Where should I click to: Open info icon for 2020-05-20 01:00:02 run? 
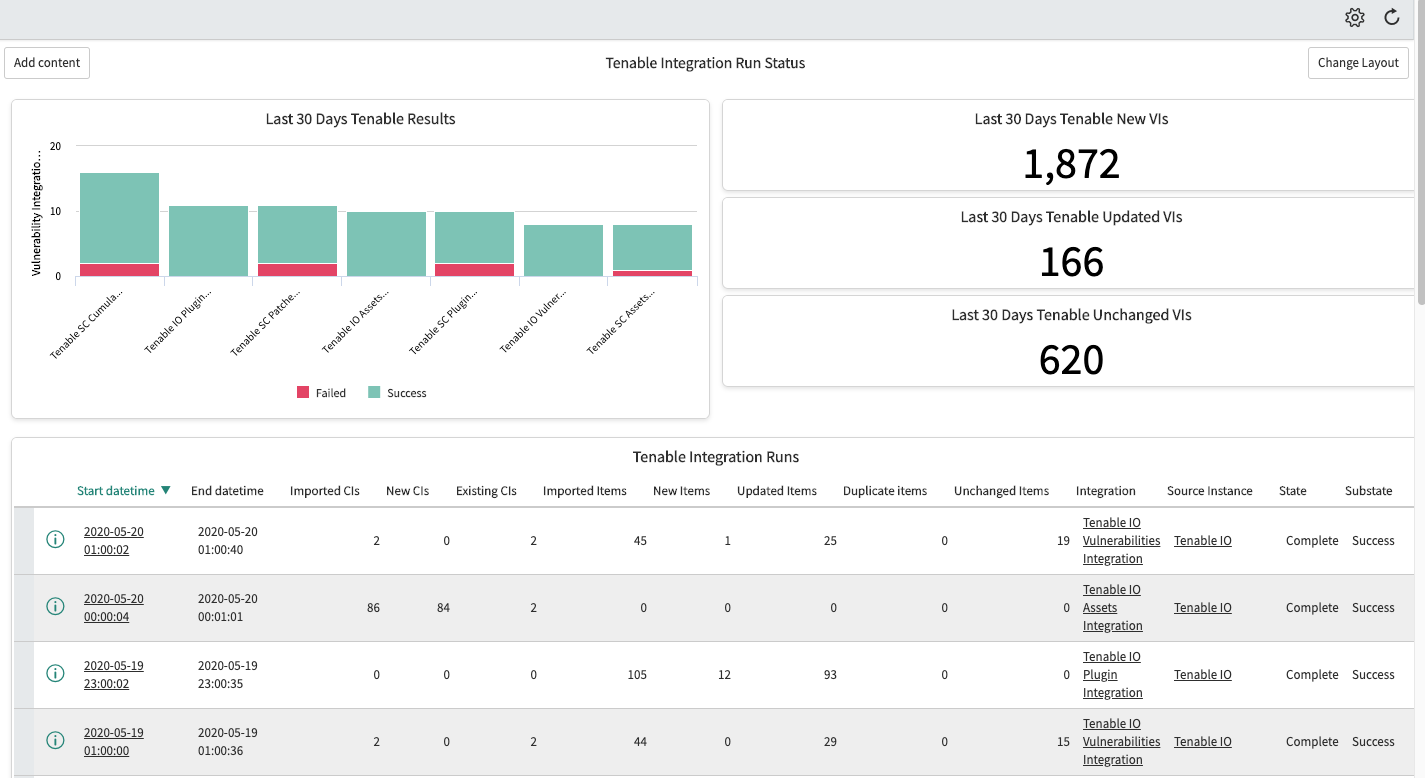click(56, 540)
